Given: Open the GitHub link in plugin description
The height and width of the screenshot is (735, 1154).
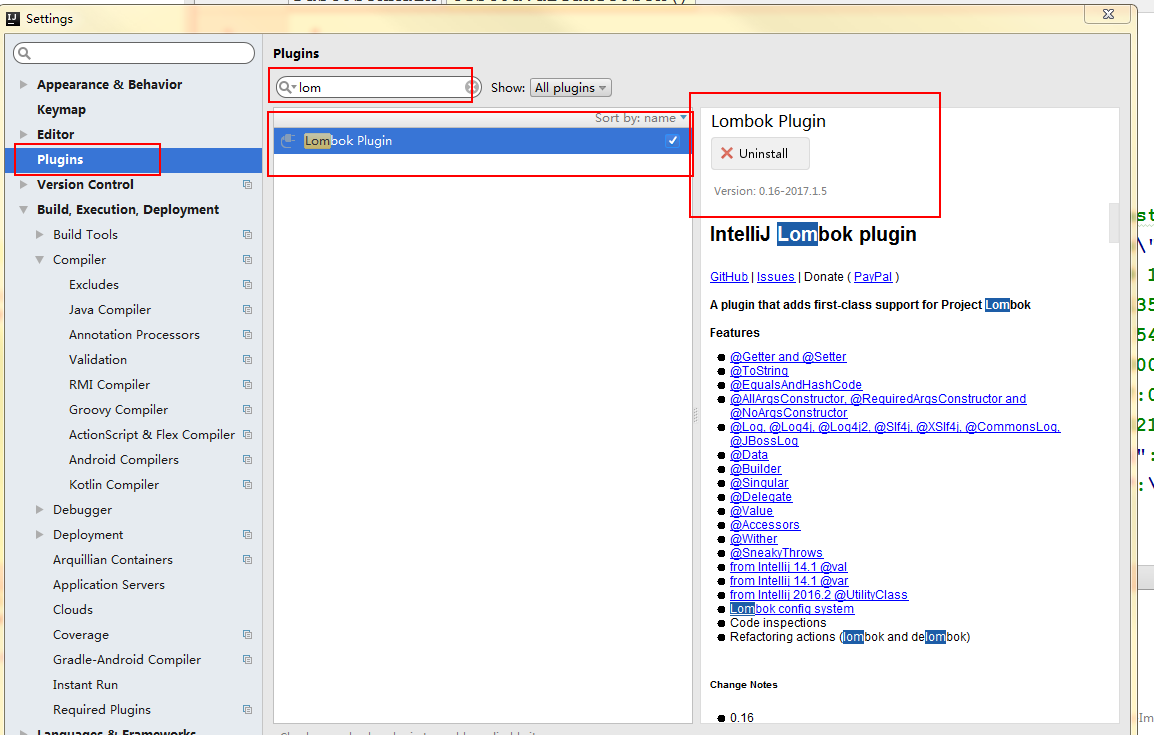Looking at the screenshot, I should (x=728, y=277).
